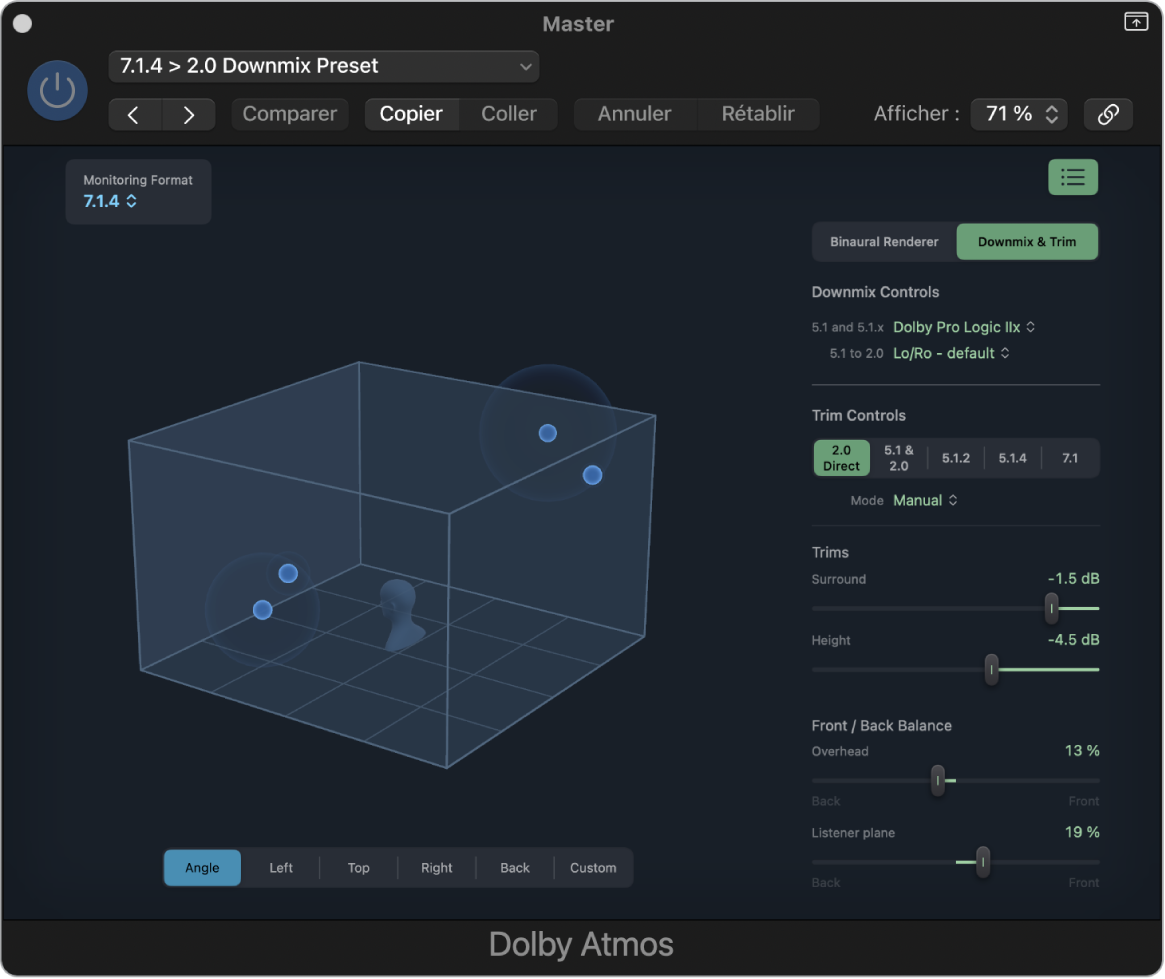This screenshot has height=979, width=1165.
Task: Click the Comparer button
Action: tap(290, 114)
